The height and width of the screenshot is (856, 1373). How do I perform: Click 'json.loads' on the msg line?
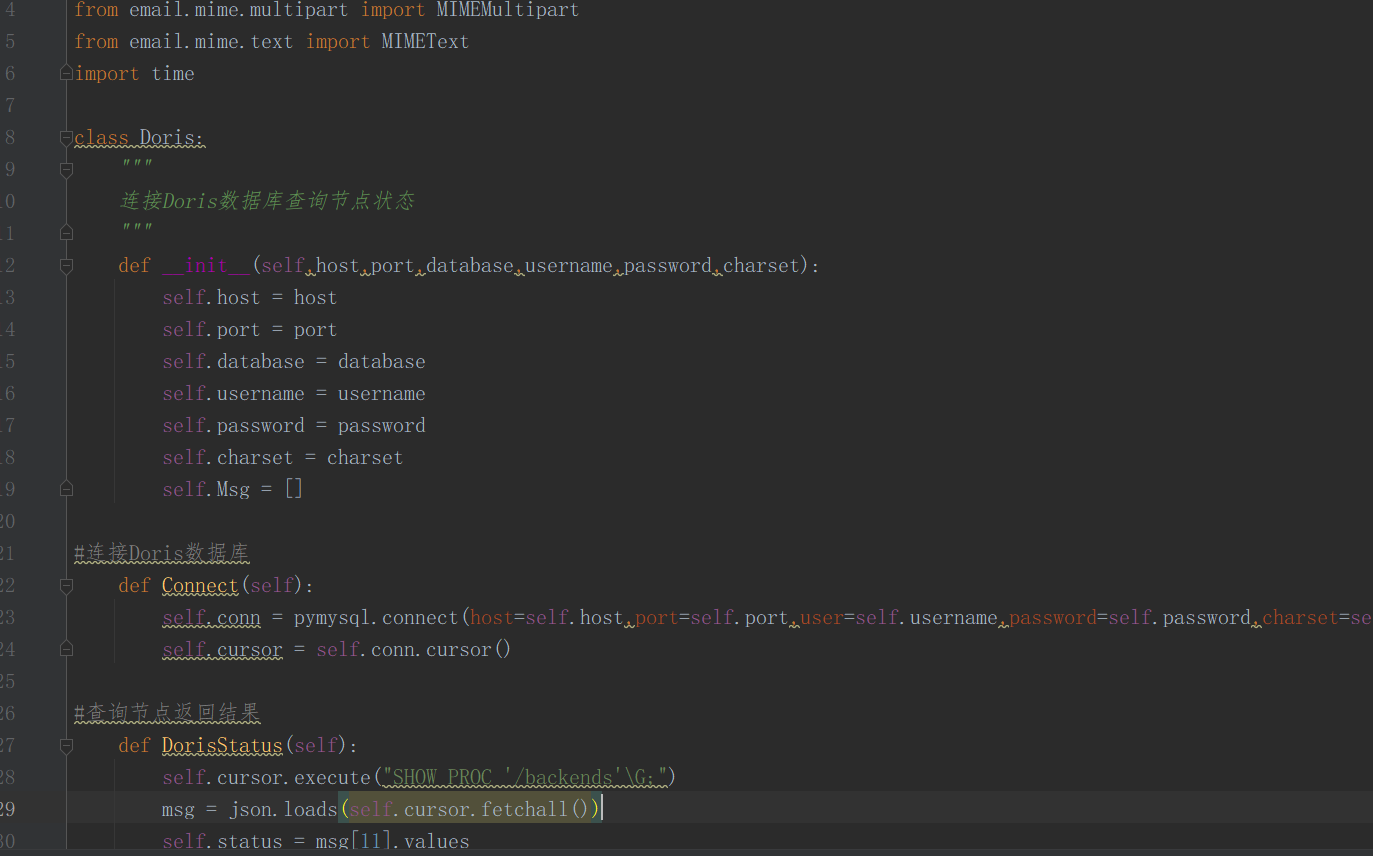point(283,809)
